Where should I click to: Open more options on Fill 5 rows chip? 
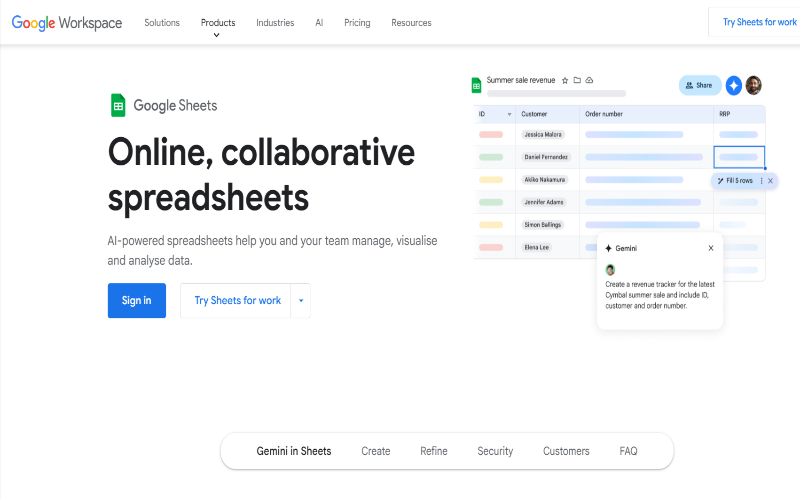click(x=761, y=181)
